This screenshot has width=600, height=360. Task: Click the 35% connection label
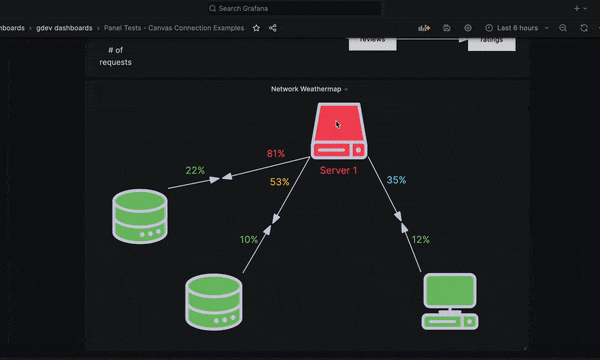(396, 180)
